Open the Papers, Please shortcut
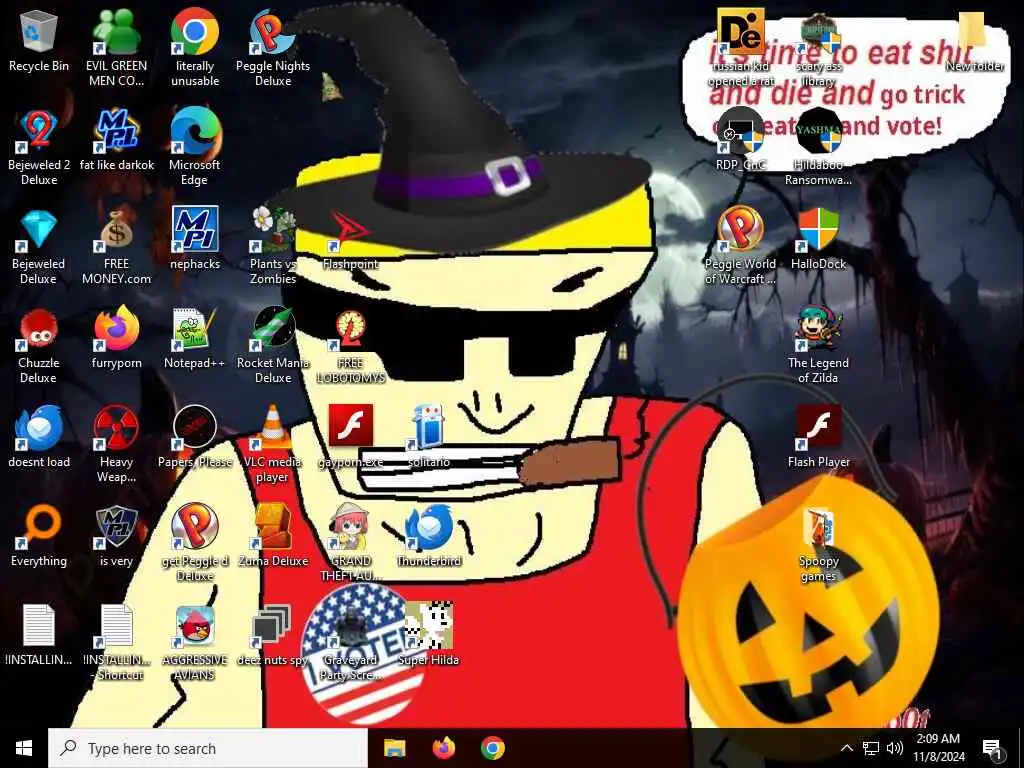This screenshot has height=768, width=1024. (195, 428)
